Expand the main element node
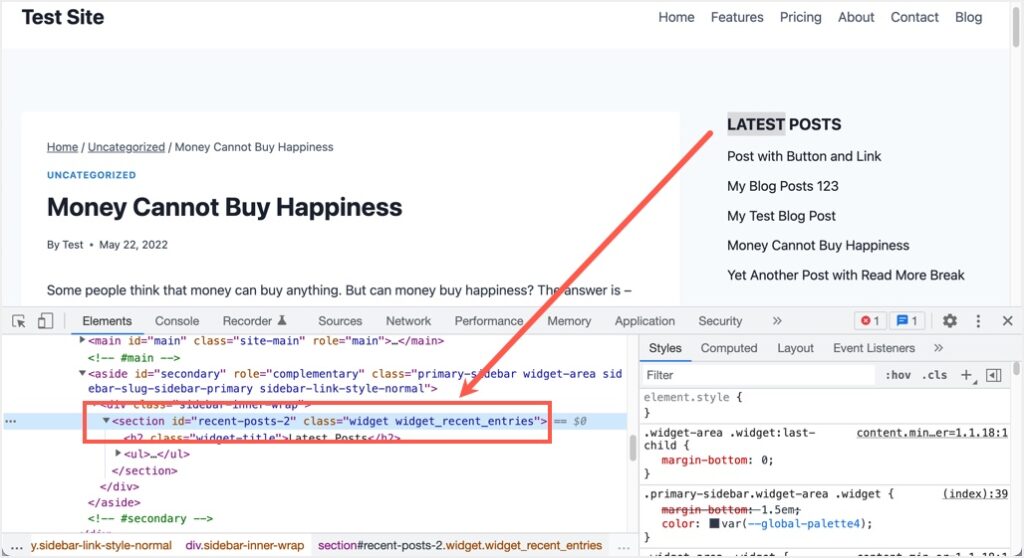This screenshot has height=558, width=1024. pyautogui.click(x=83, y=341)
